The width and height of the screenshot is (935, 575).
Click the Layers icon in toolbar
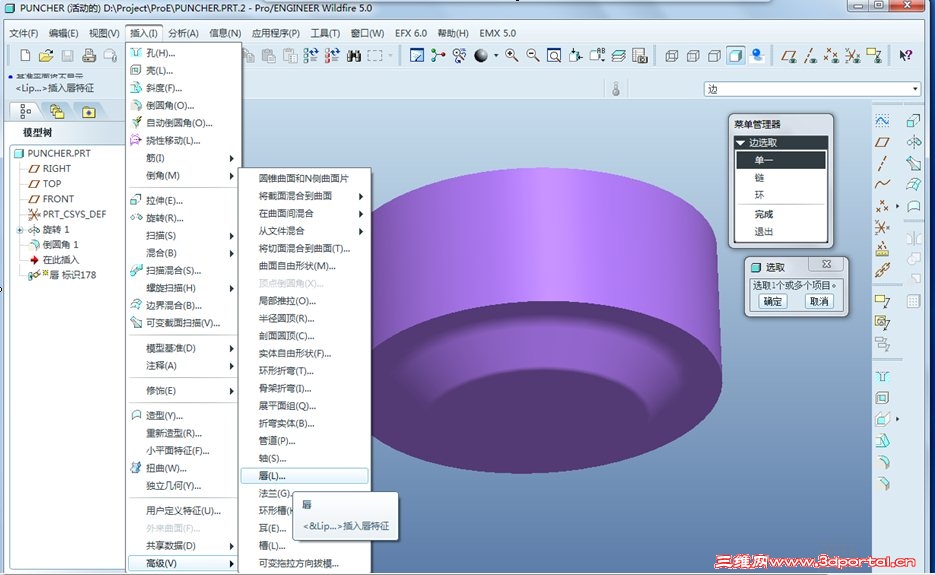[x=618, y=56]
